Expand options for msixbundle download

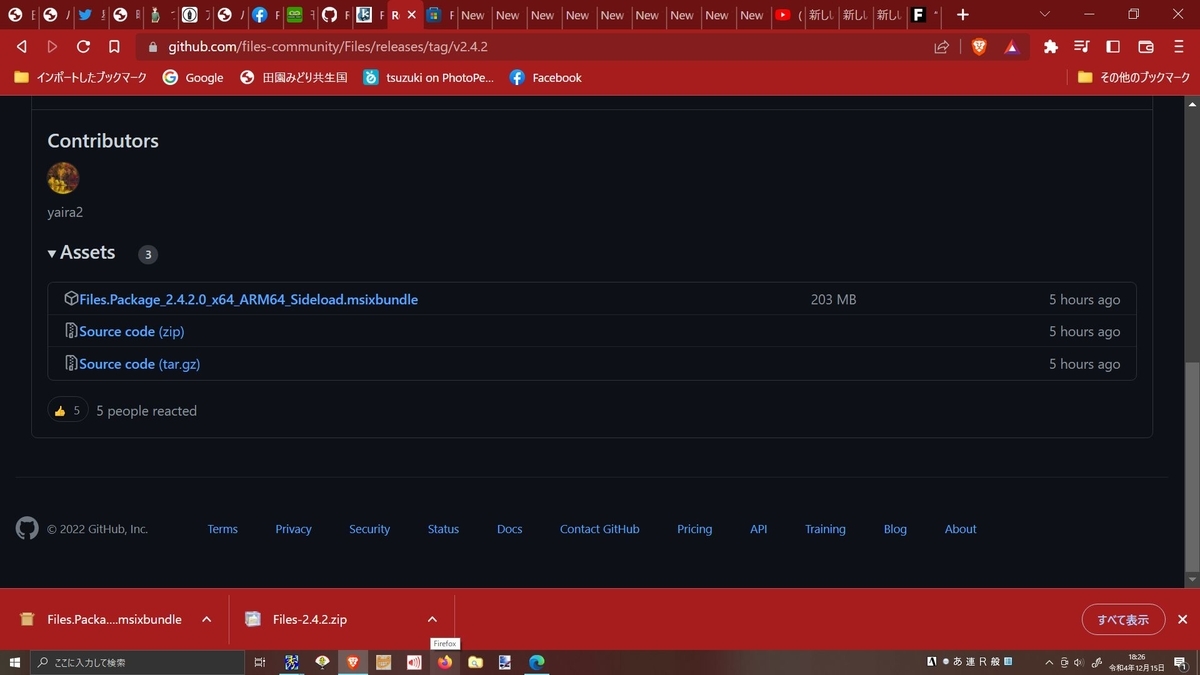pyautogui.click(x=207, y=619)
